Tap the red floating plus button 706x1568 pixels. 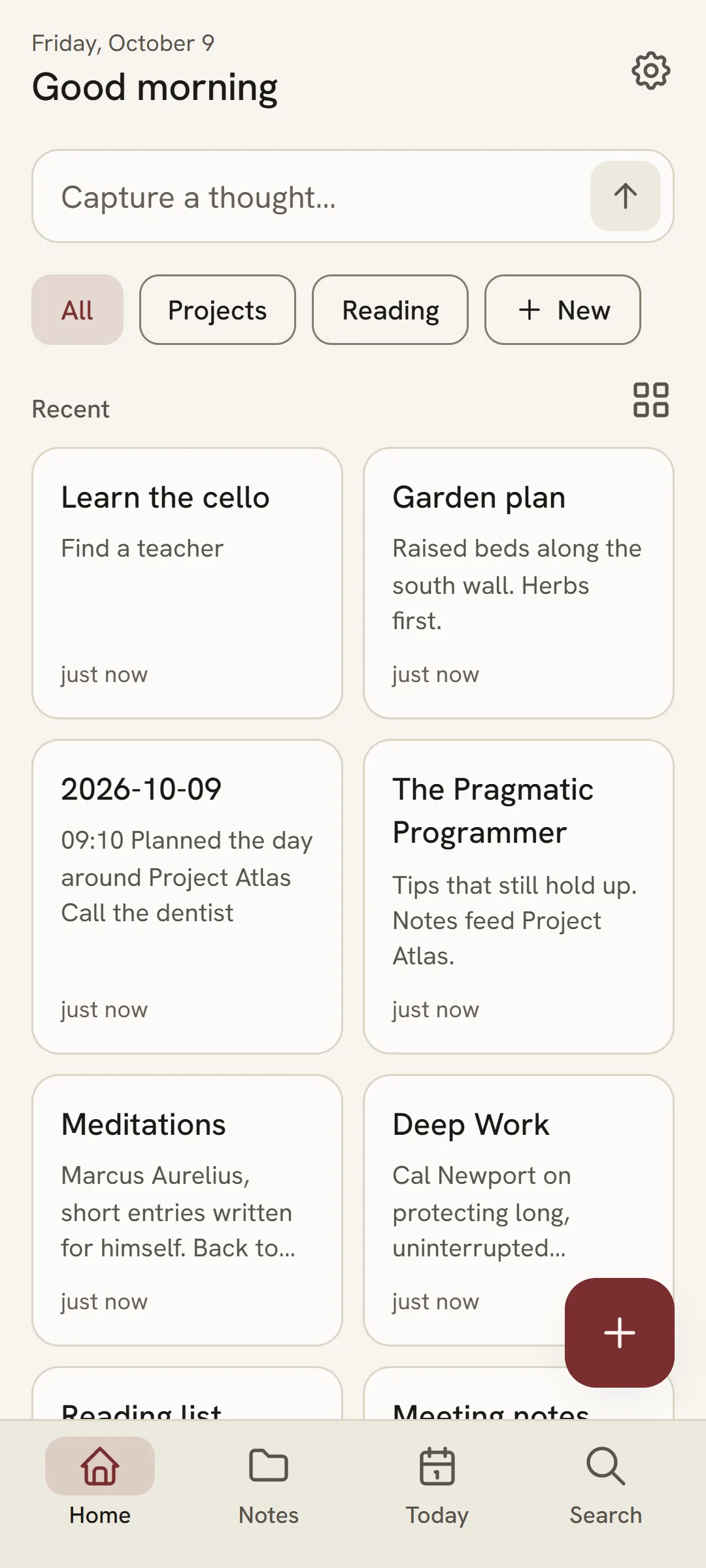[620, 1333]
